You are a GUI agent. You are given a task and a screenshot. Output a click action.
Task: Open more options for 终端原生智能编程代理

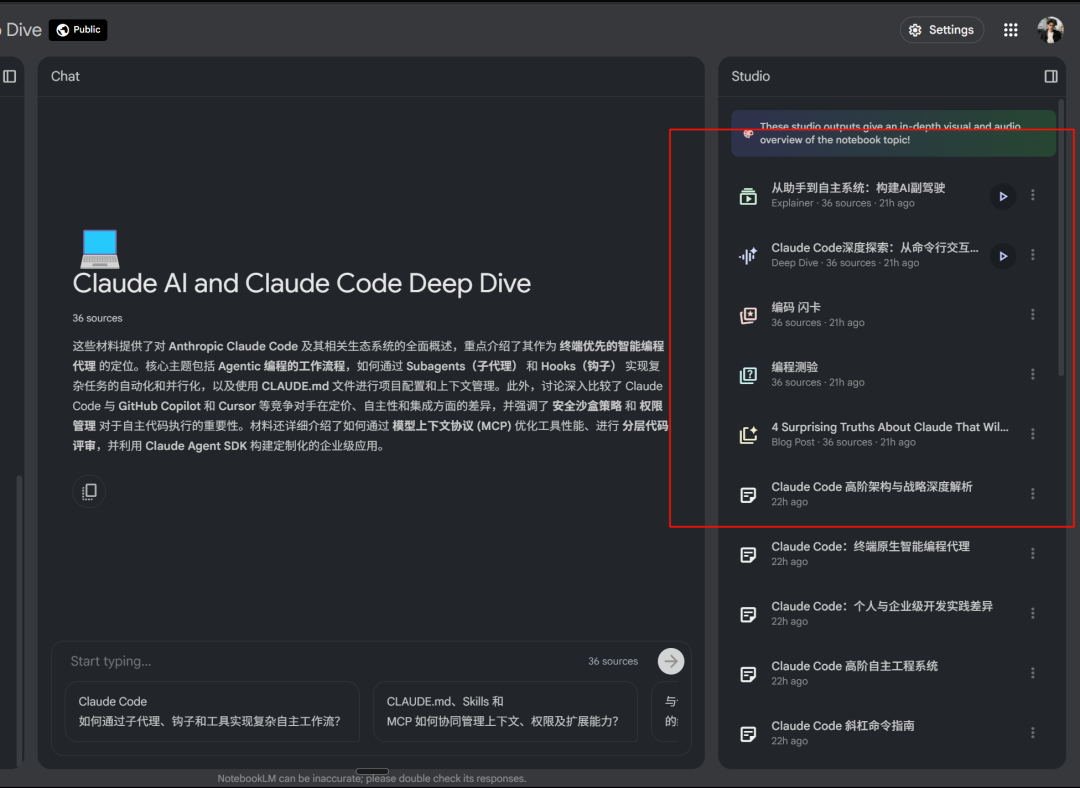click(x=1032, y=554)
